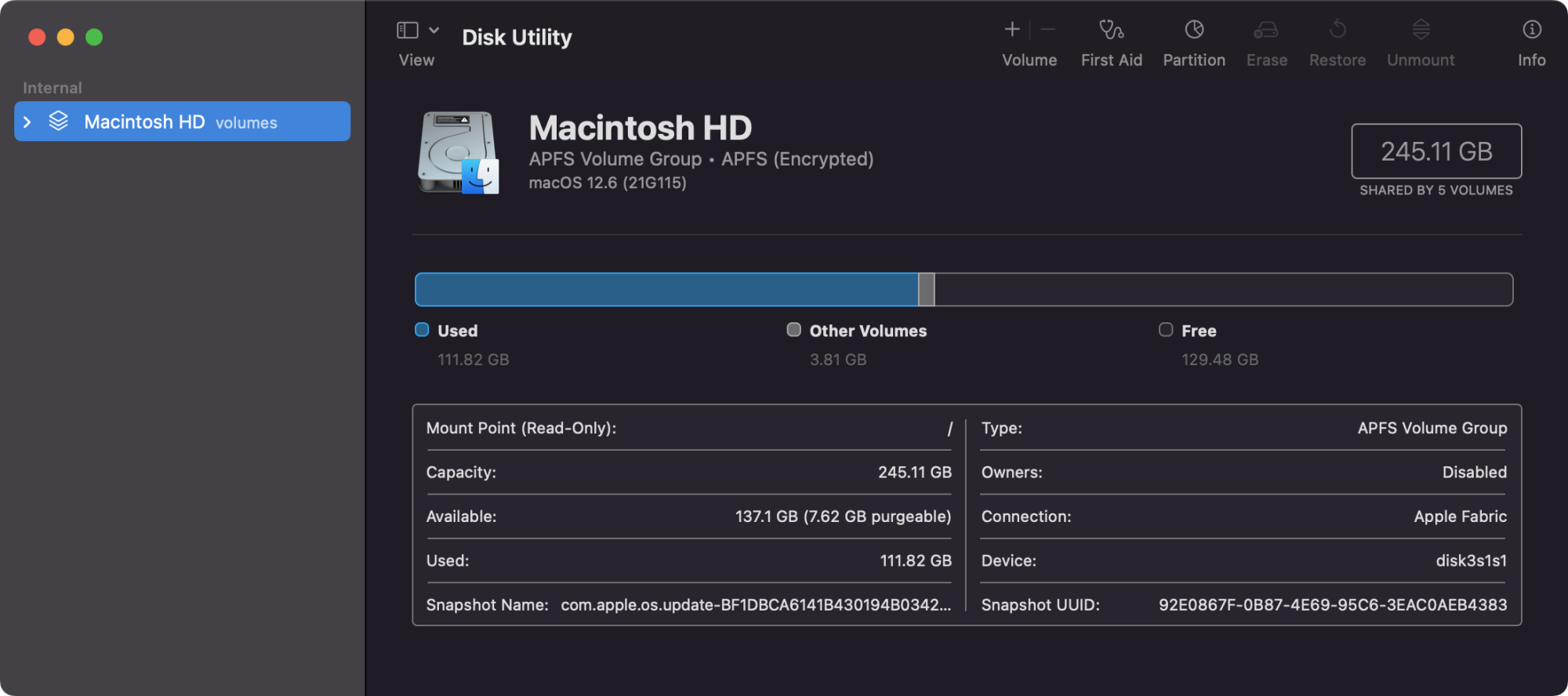Click macOS 12.6 (21G115) version text
The width and height of the screenshot is (1568, 696).
point(608,183)
